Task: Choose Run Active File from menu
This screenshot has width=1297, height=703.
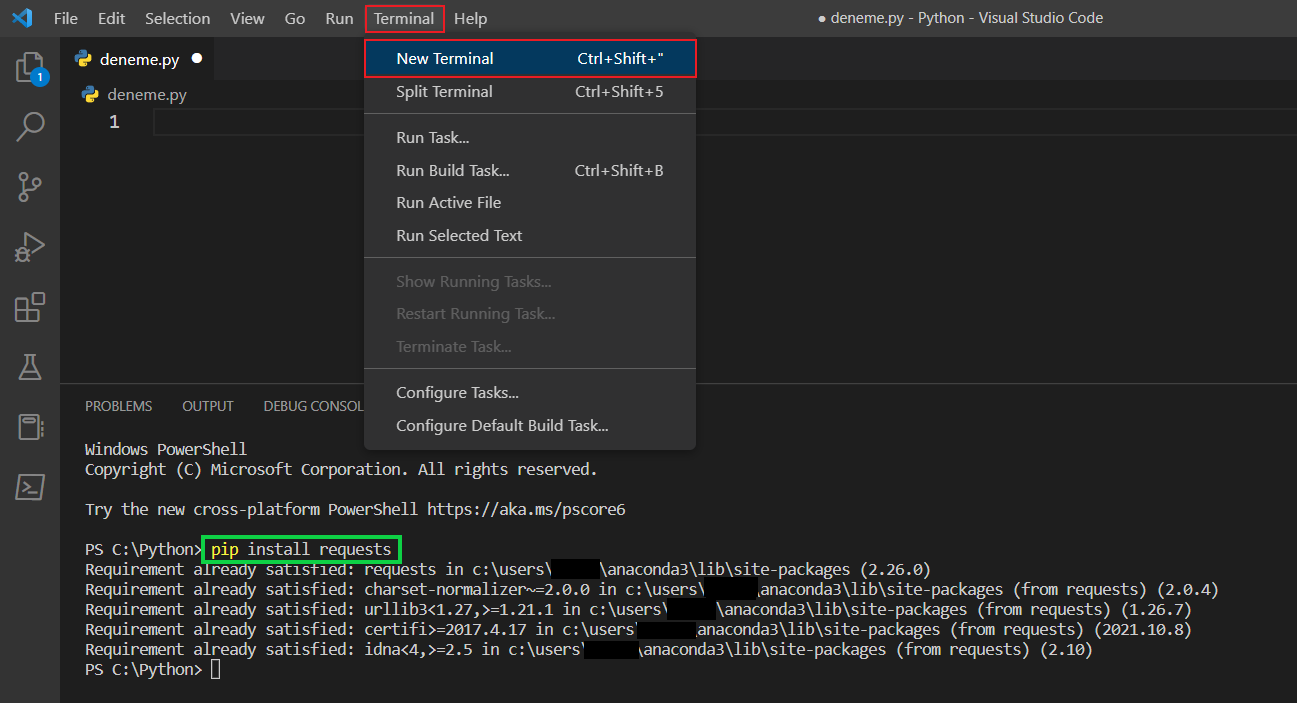Action: tap(448, 203)
